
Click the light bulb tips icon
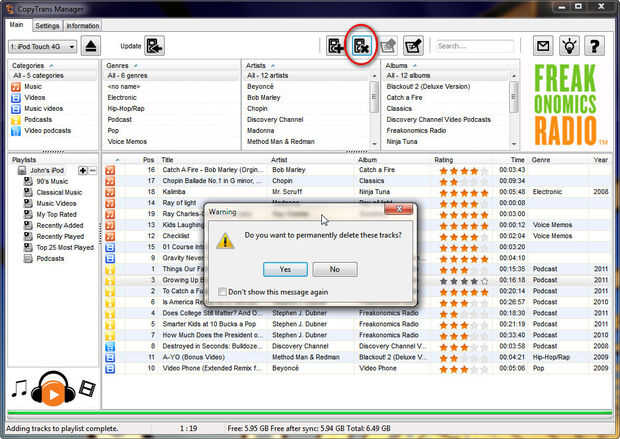pos(569,46)
